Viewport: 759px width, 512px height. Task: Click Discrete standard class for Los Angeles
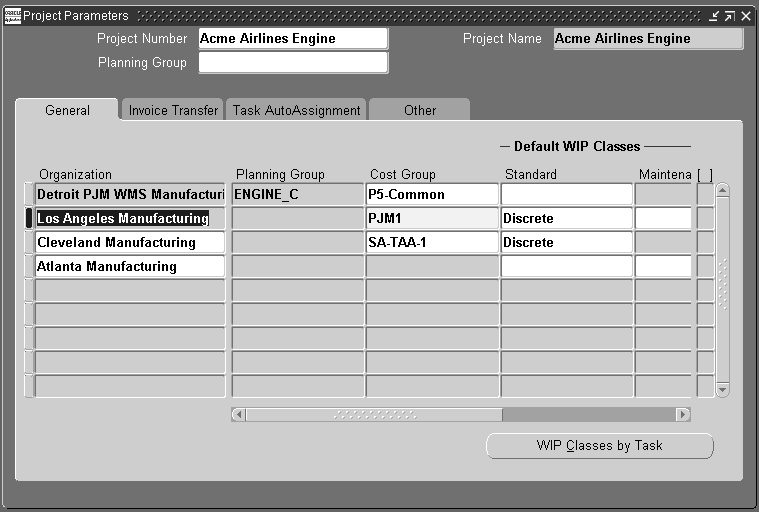pos(567,218)
